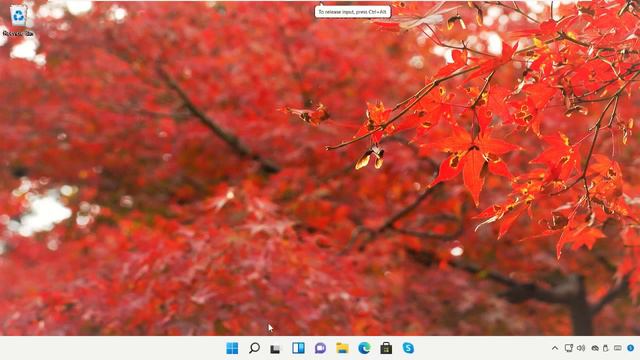This screenshot has height=360, width=640.
Task: Open taskbar Search magnifier
Action: pos(254,348)
